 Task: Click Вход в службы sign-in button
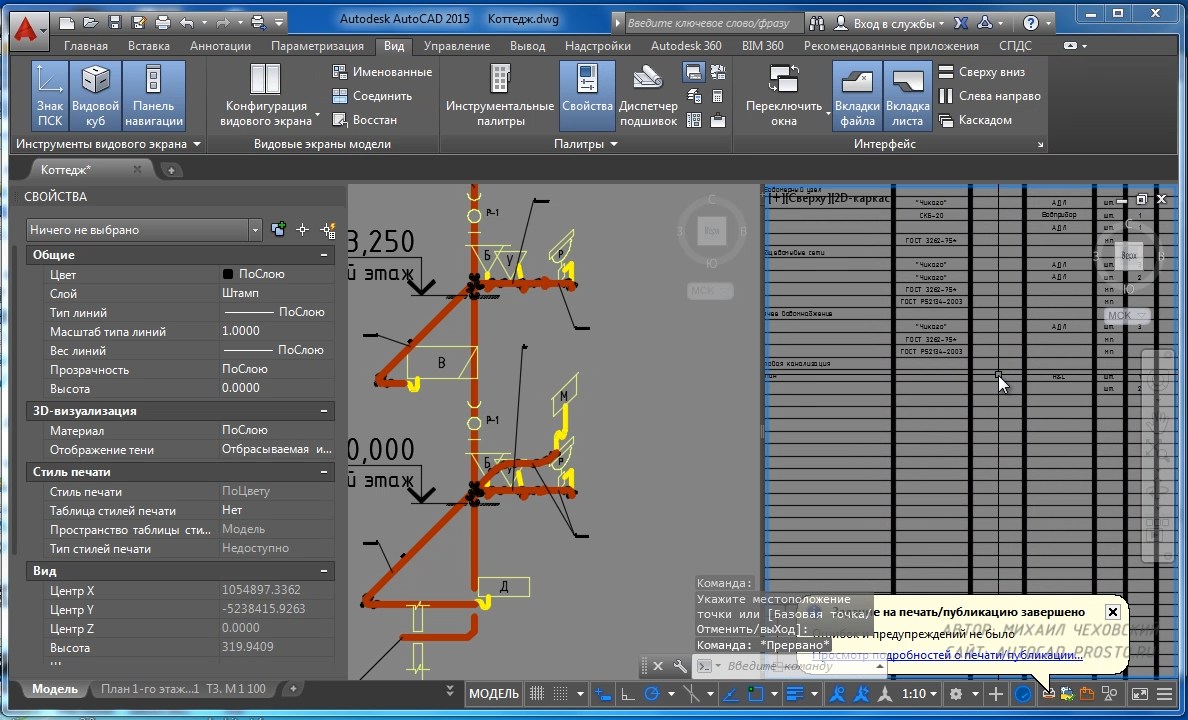[891, 23]
